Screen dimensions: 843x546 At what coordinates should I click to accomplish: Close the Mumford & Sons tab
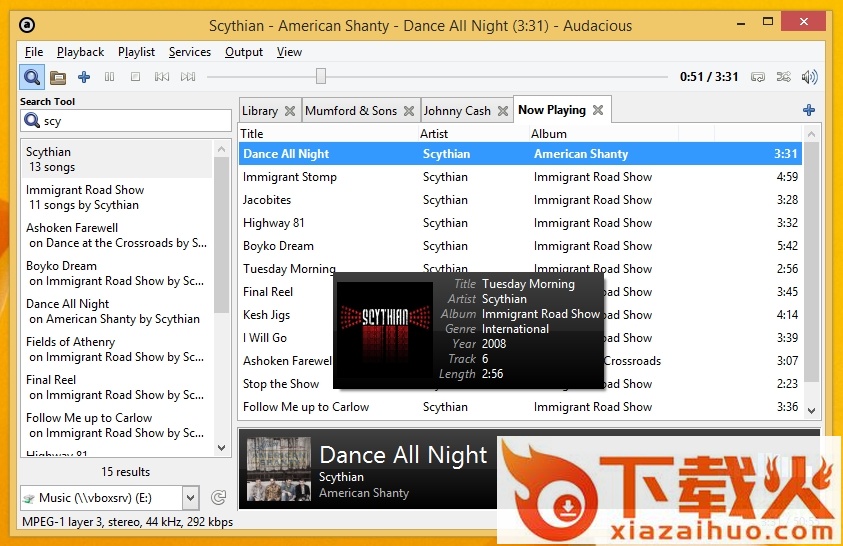[409, 111]
